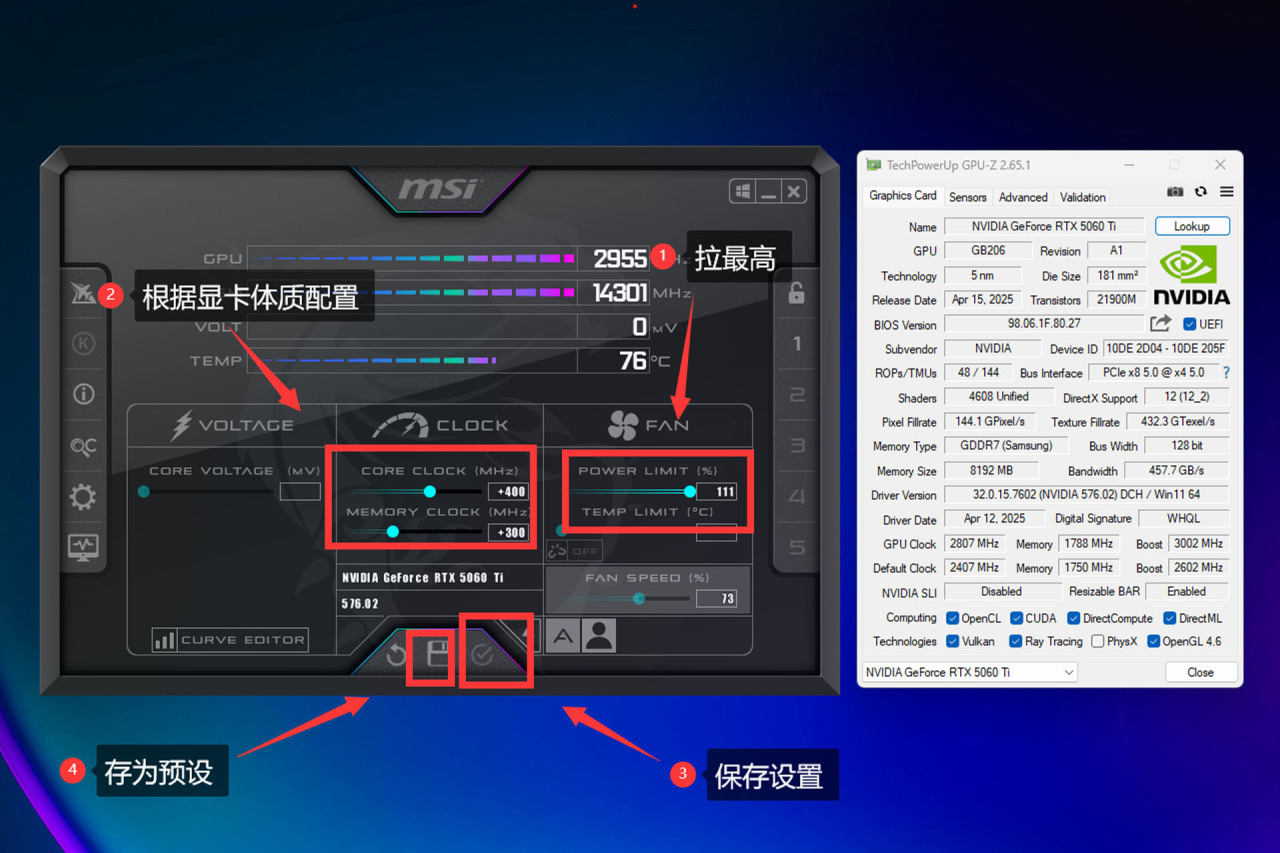
Task: Open Kombustor via the K icon
Action: tap(83, 344)
